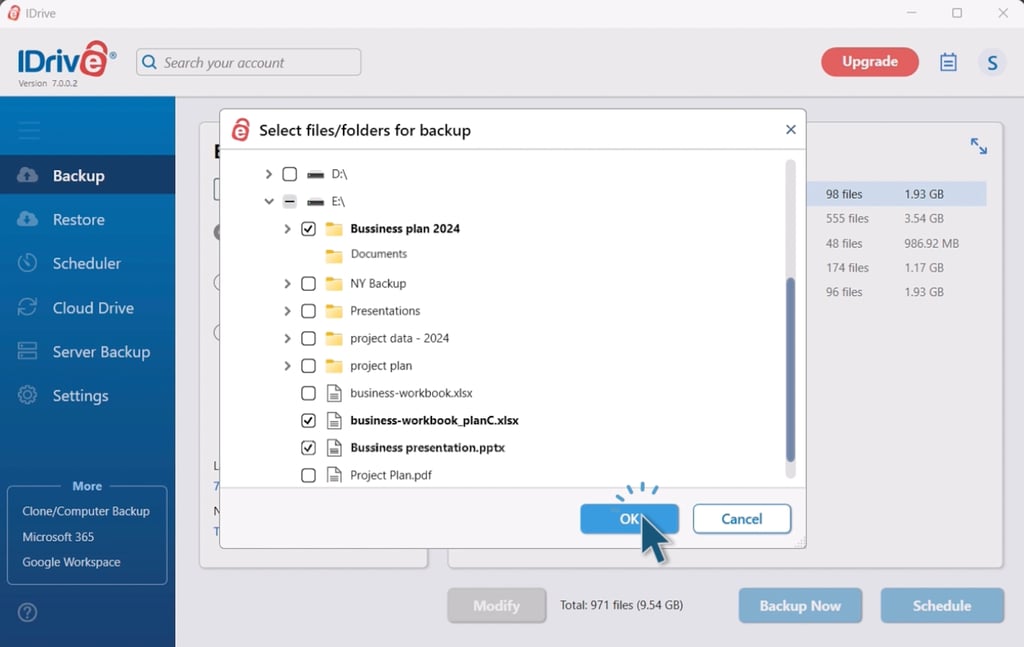
Task: Click OK to confirm file selection
Action: click(629, 519)
